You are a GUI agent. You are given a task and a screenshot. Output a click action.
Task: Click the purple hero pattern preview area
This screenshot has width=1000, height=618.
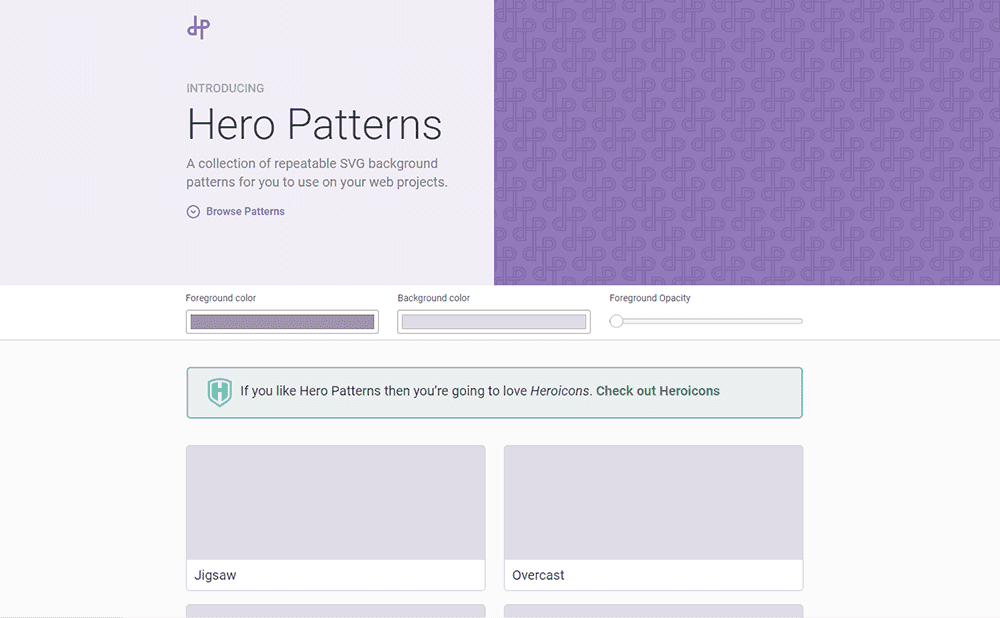click(747, 140)
